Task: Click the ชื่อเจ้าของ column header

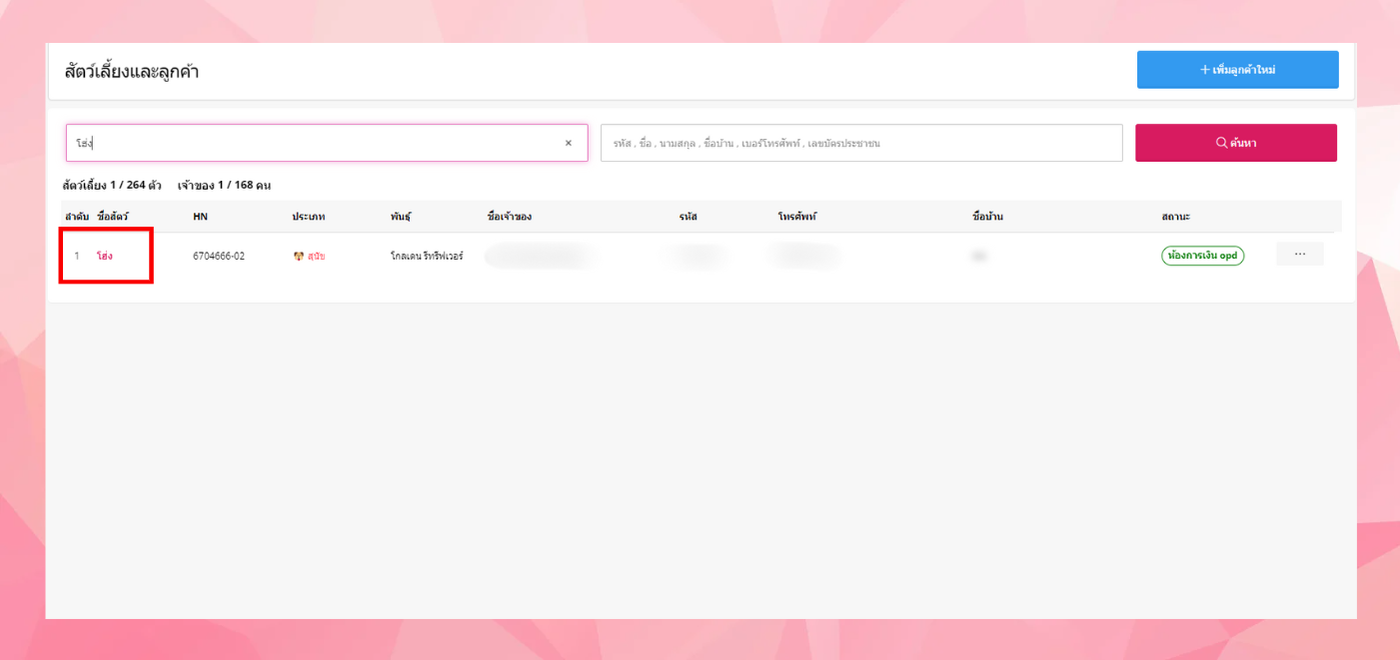Action: 509,217
